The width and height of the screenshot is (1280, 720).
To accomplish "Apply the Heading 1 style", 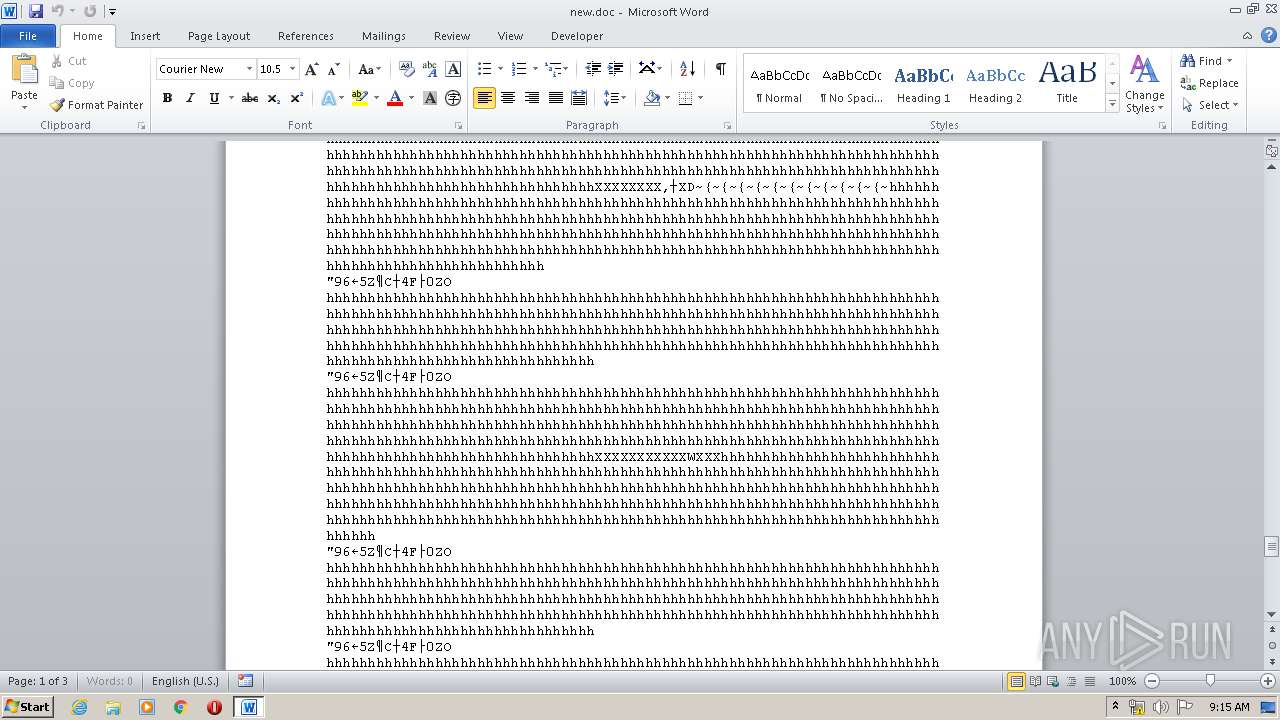I will coord(923,84).
